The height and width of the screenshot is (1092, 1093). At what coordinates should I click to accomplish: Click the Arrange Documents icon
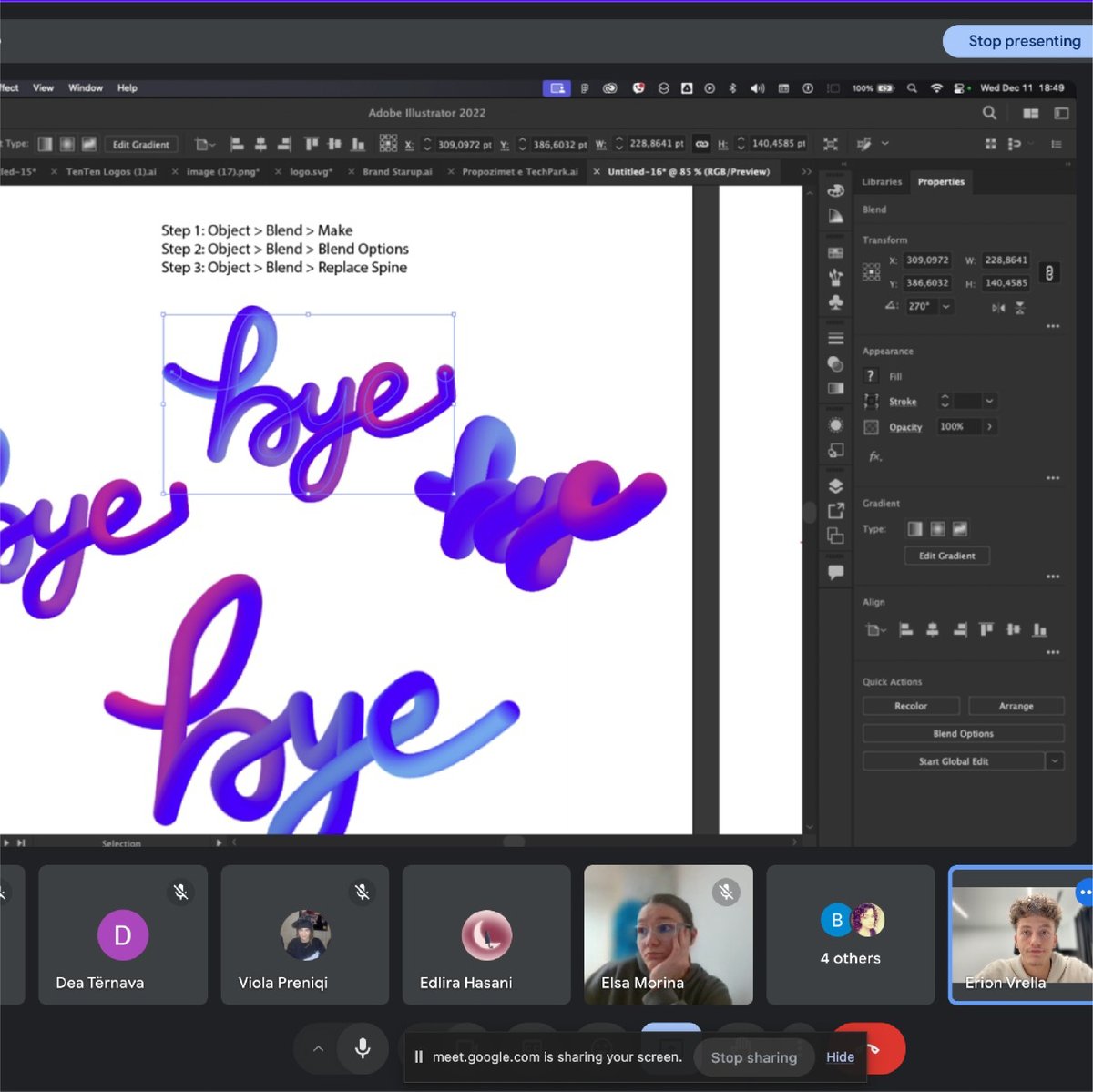coord(1031,113)
